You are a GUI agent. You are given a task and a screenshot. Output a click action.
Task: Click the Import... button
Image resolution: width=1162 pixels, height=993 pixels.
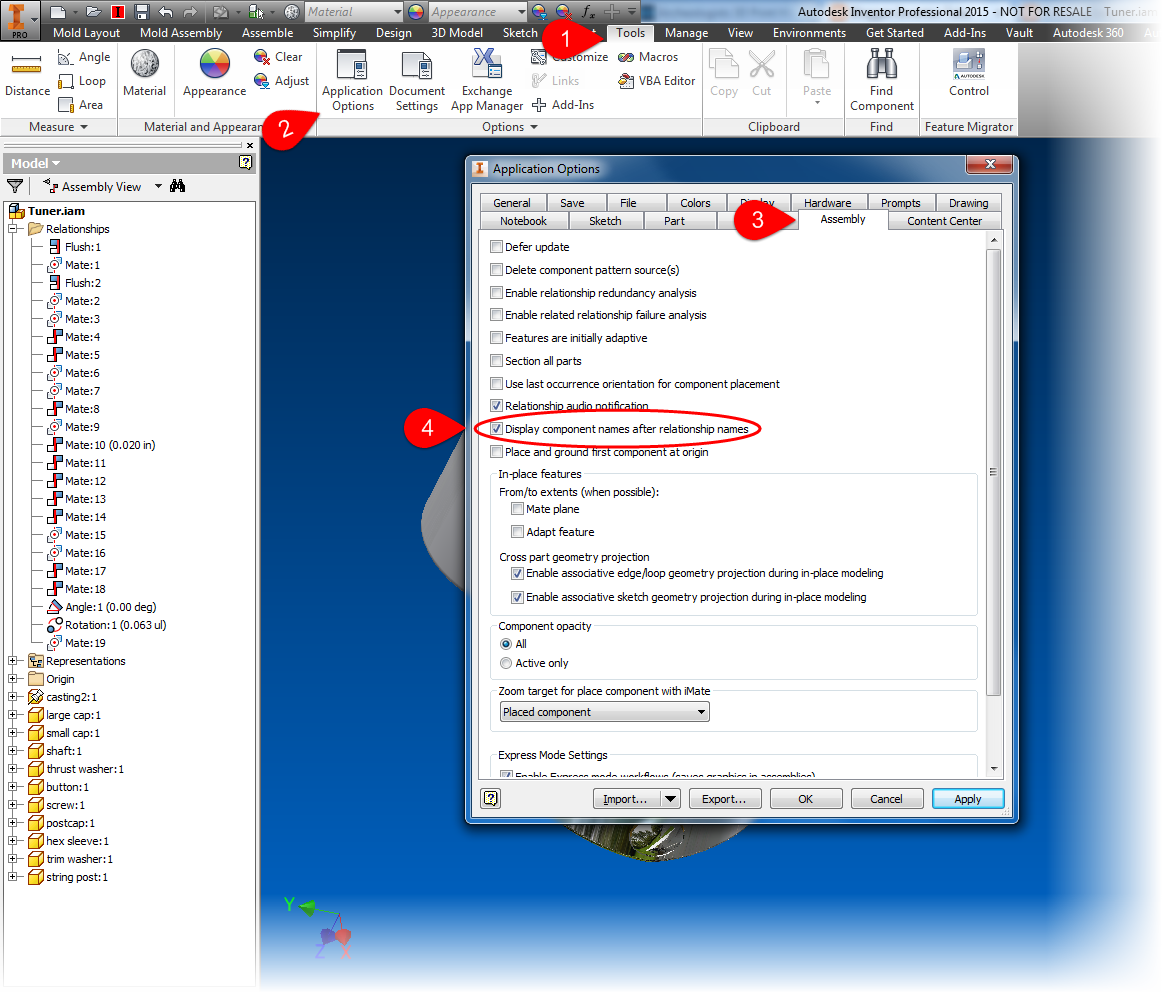pos(626,799)
